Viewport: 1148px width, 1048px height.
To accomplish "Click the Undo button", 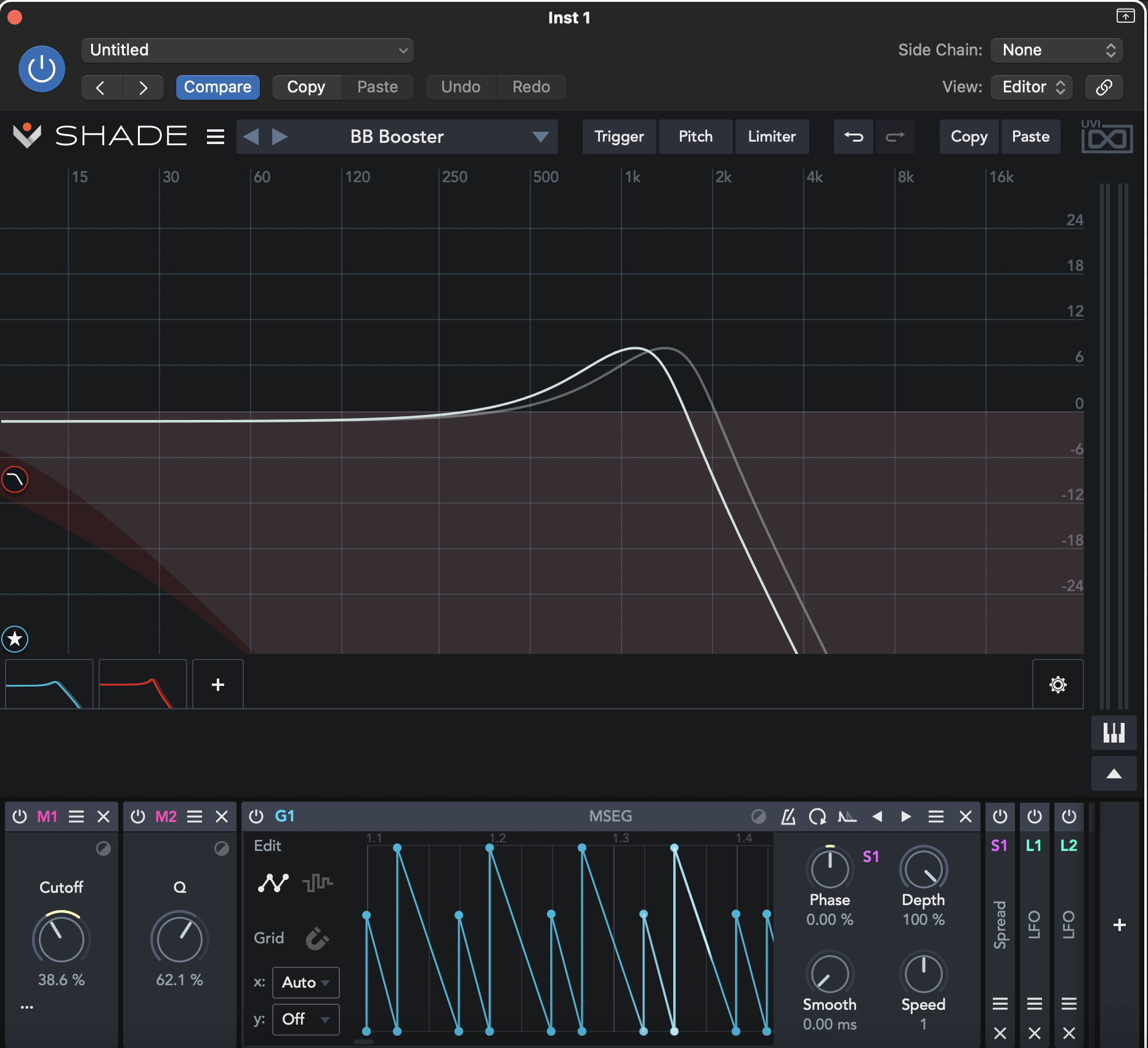I will (x=461, y=87).
